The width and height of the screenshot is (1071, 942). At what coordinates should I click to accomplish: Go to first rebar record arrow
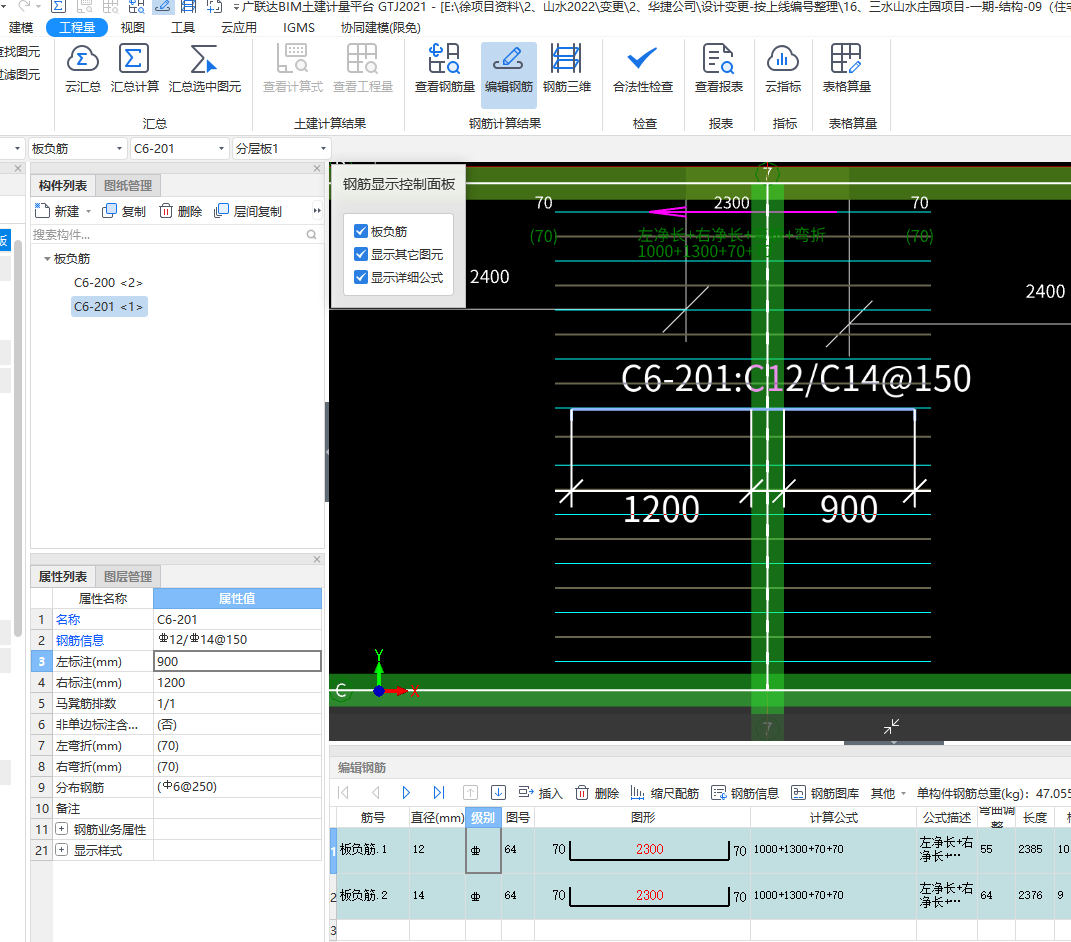click(x=344, y=792)
